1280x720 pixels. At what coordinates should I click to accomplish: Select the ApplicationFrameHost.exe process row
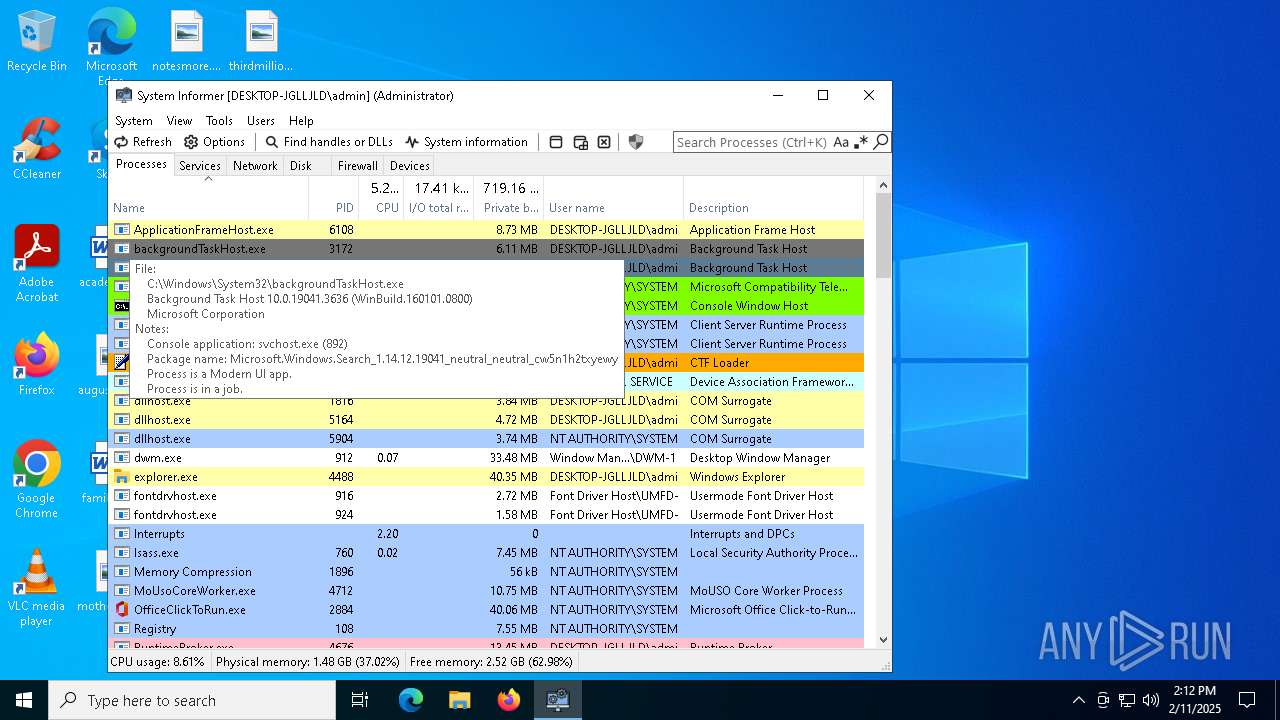tap(486, 230)
